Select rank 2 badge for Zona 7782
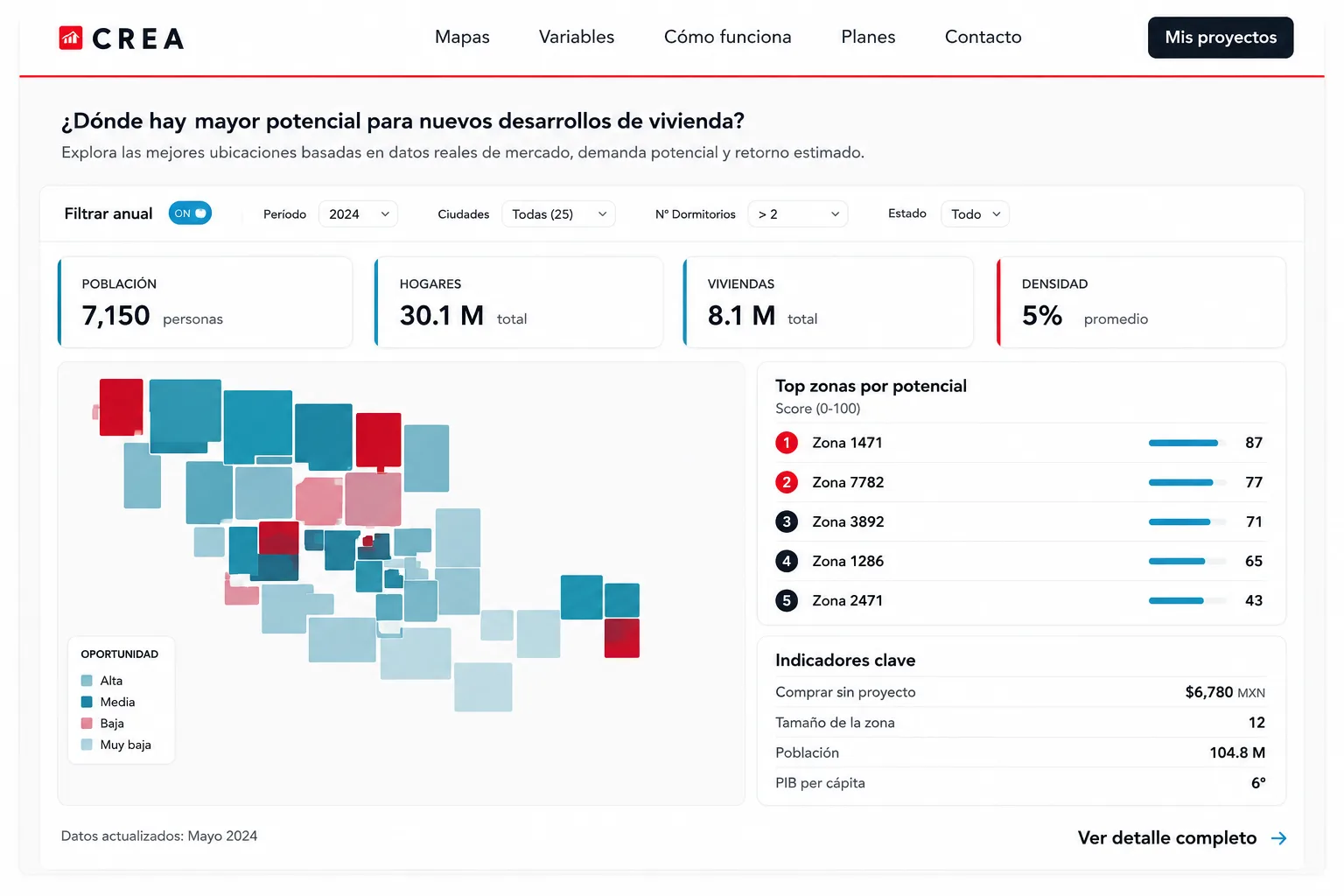The width and height of the screenshot is (1344, 896). (x=787, y=482)
